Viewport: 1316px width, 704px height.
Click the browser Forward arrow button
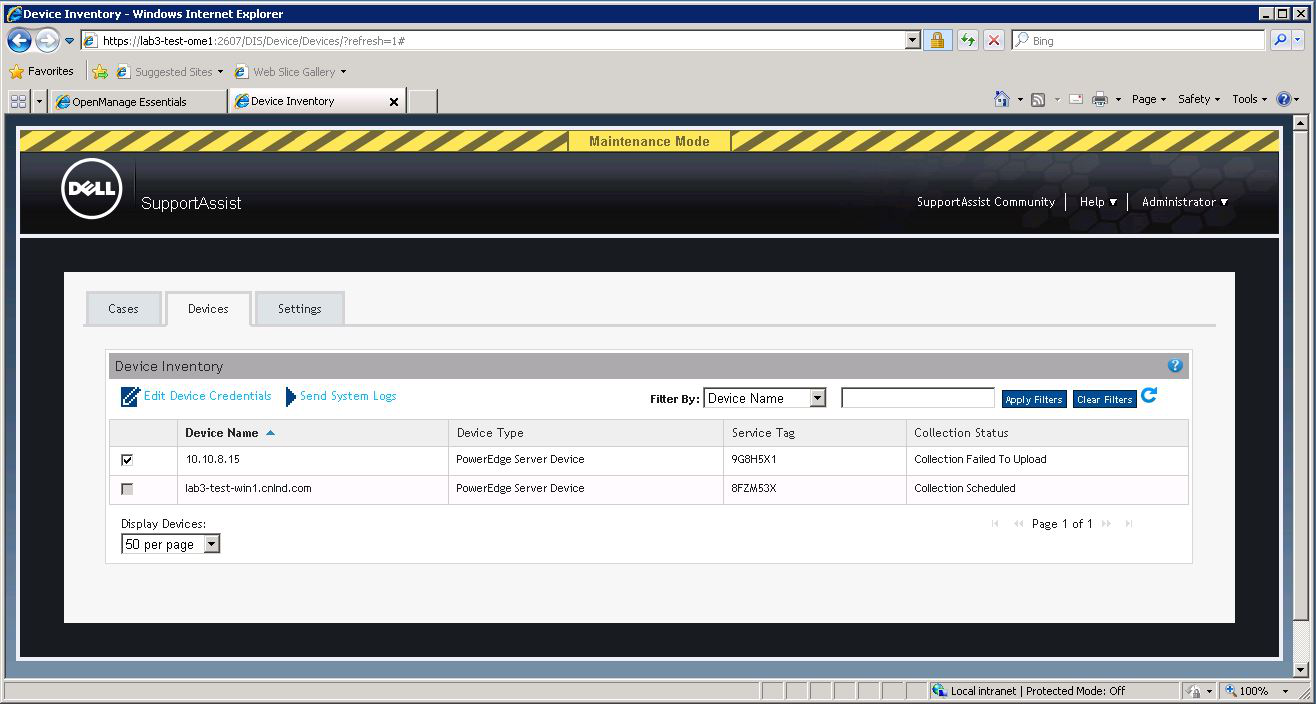47,41
